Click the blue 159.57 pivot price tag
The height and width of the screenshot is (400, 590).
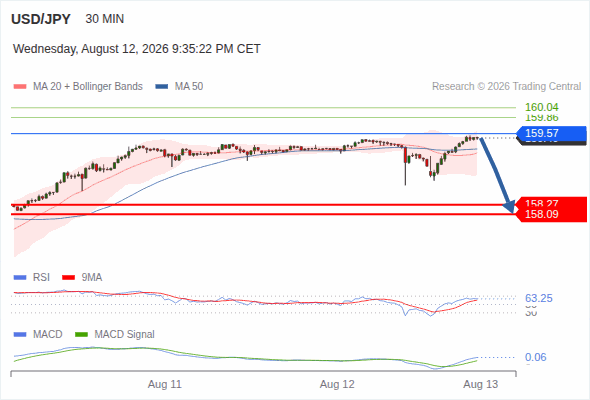(551, 133)
